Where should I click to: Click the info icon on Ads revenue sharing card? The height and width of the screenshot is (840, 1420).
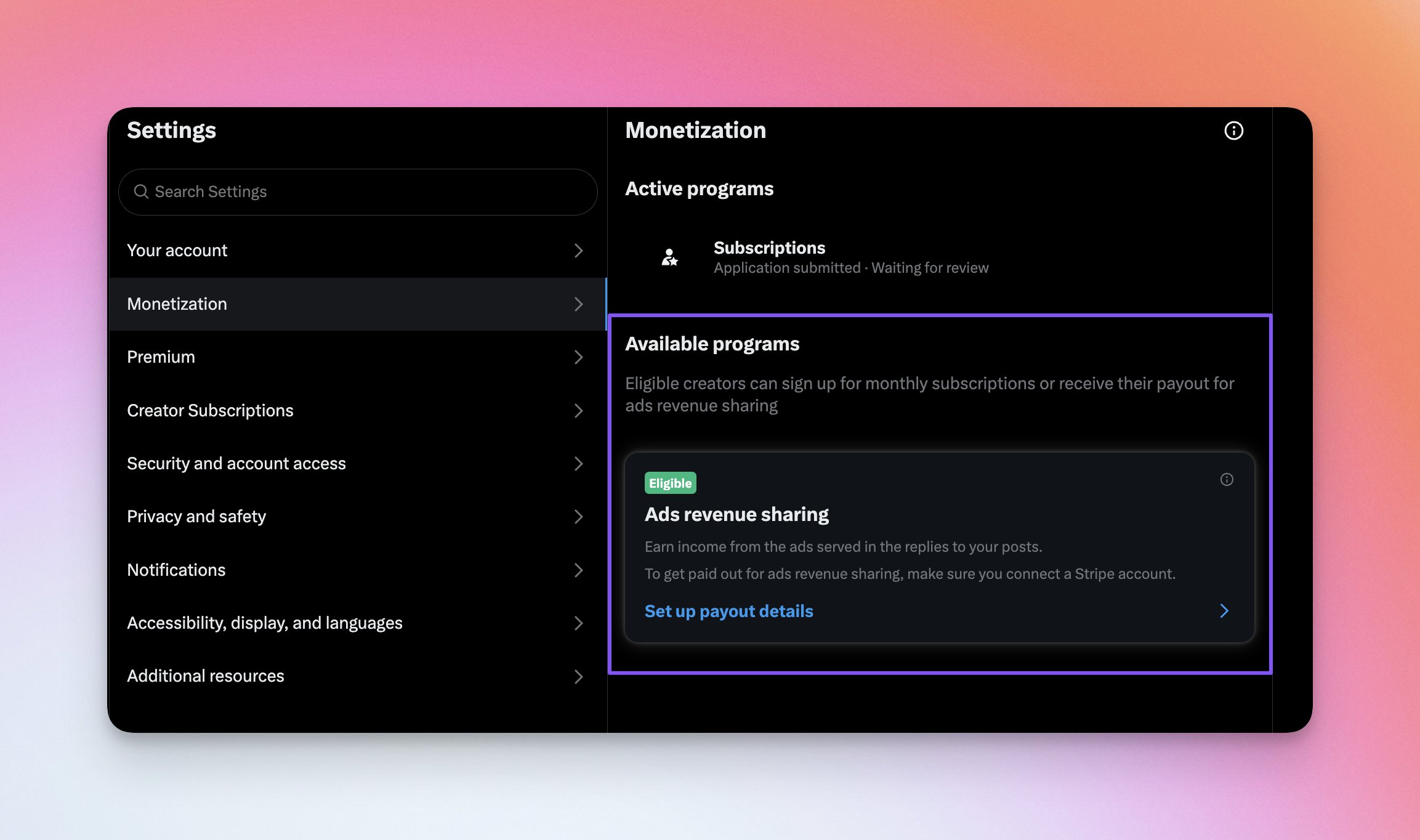pyautogui.click(x=1227, y=480)
